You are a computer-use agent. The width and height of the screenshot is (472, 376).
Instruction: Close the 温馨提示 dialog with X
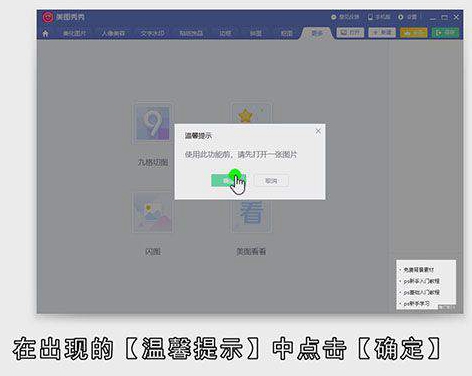point(318,131)
